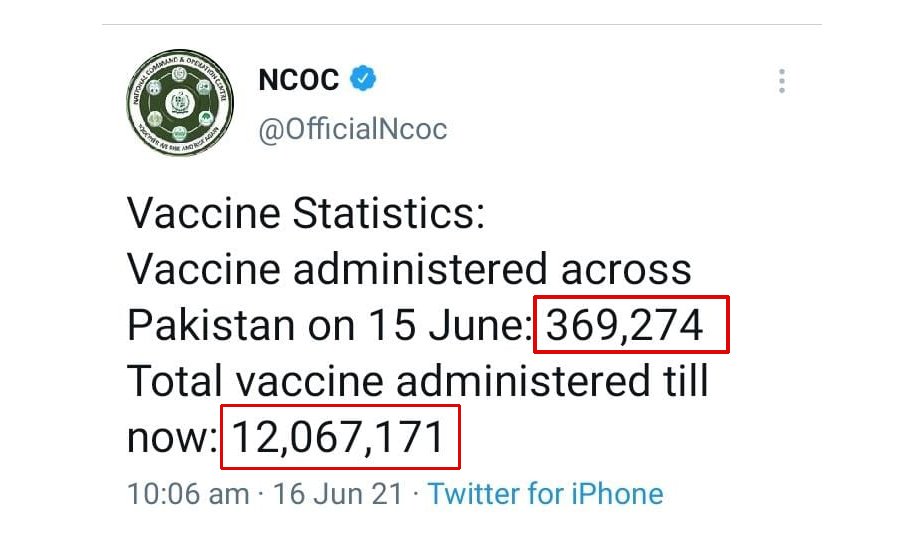
Task: Click the Twitter for iPhone source link
Action: pos(545,494)
